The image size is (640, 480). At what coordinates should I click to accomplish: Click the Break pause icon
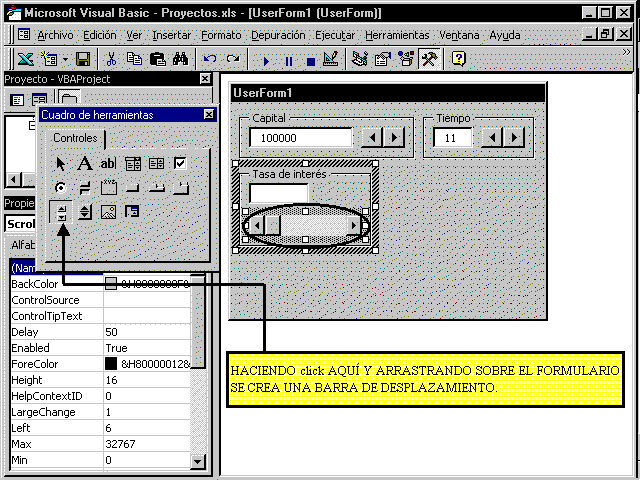click(289, 61)
